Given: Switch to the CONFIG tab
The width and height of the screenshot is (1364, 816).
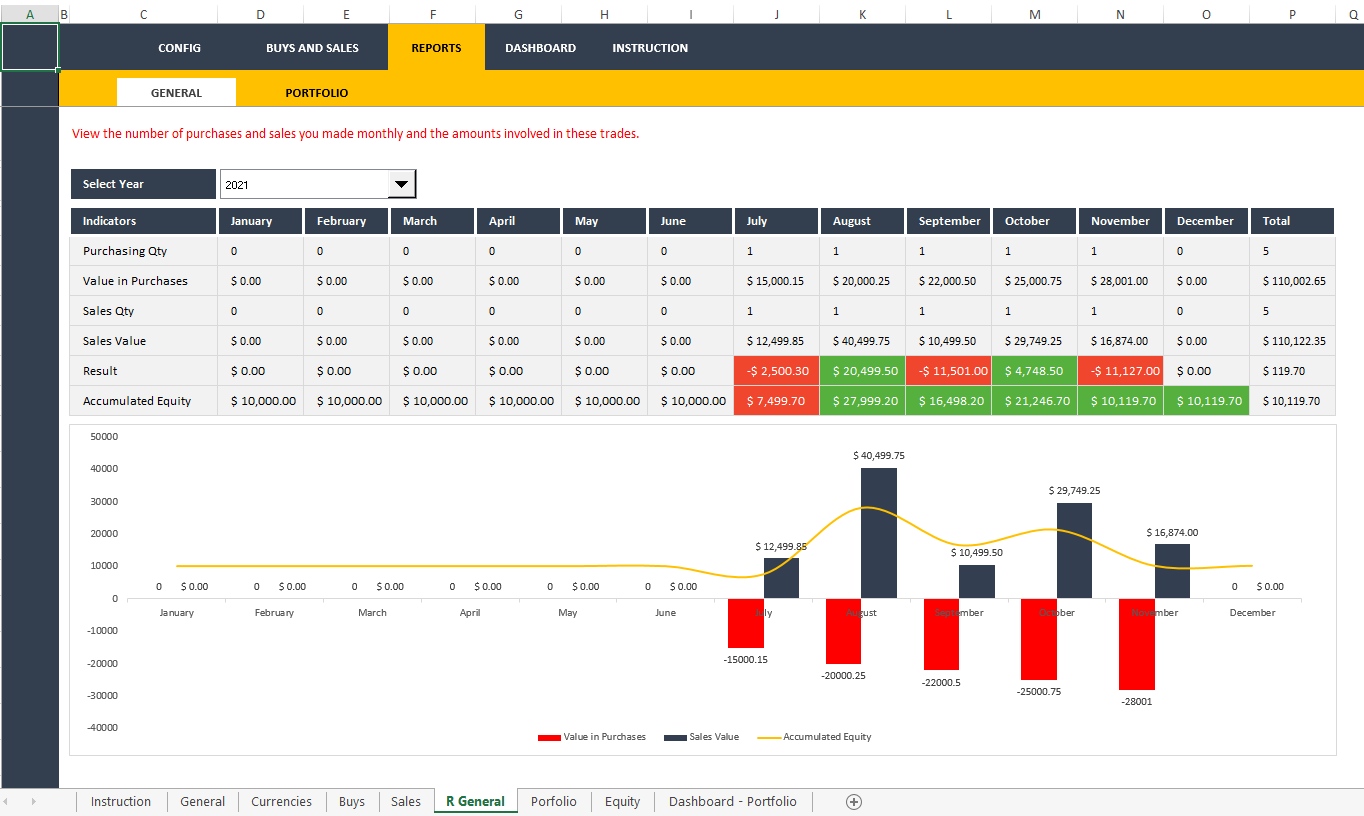Looking at the screenshot, I should pyautogui.click(x=179, y=47).
